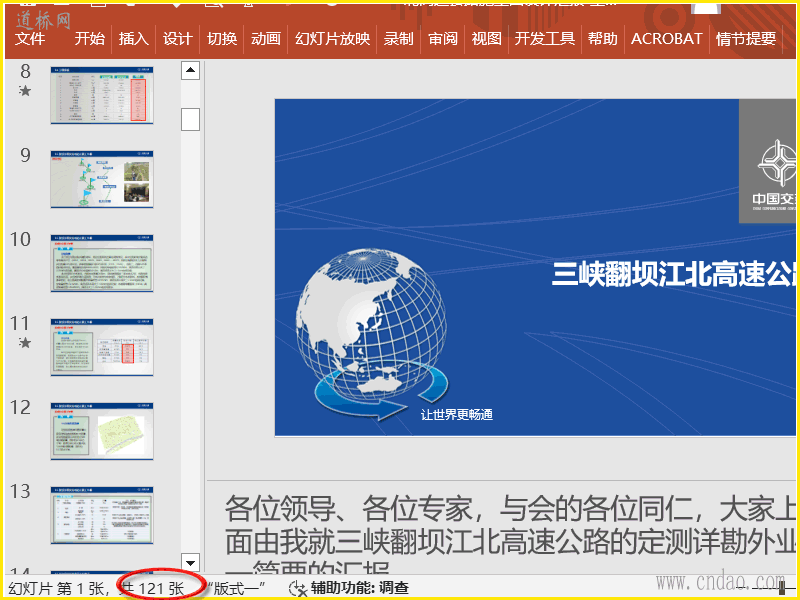Open the 文件 menu
This screenshot has width=800, height=600.
point(30,39)
